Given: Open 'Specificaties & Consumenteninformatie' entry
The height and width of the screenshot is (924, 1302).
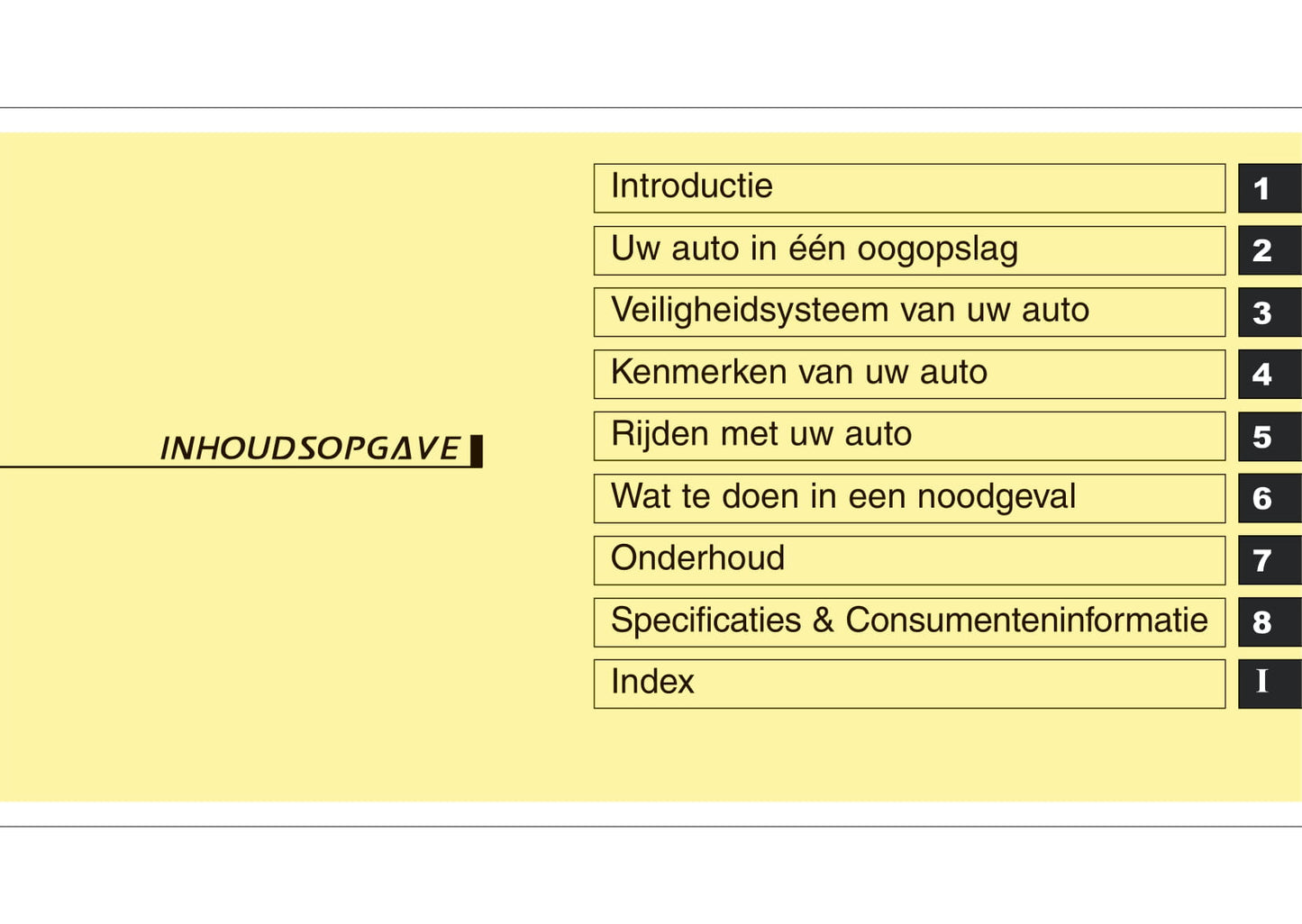Looking at the screenshot, I should 908,621.
